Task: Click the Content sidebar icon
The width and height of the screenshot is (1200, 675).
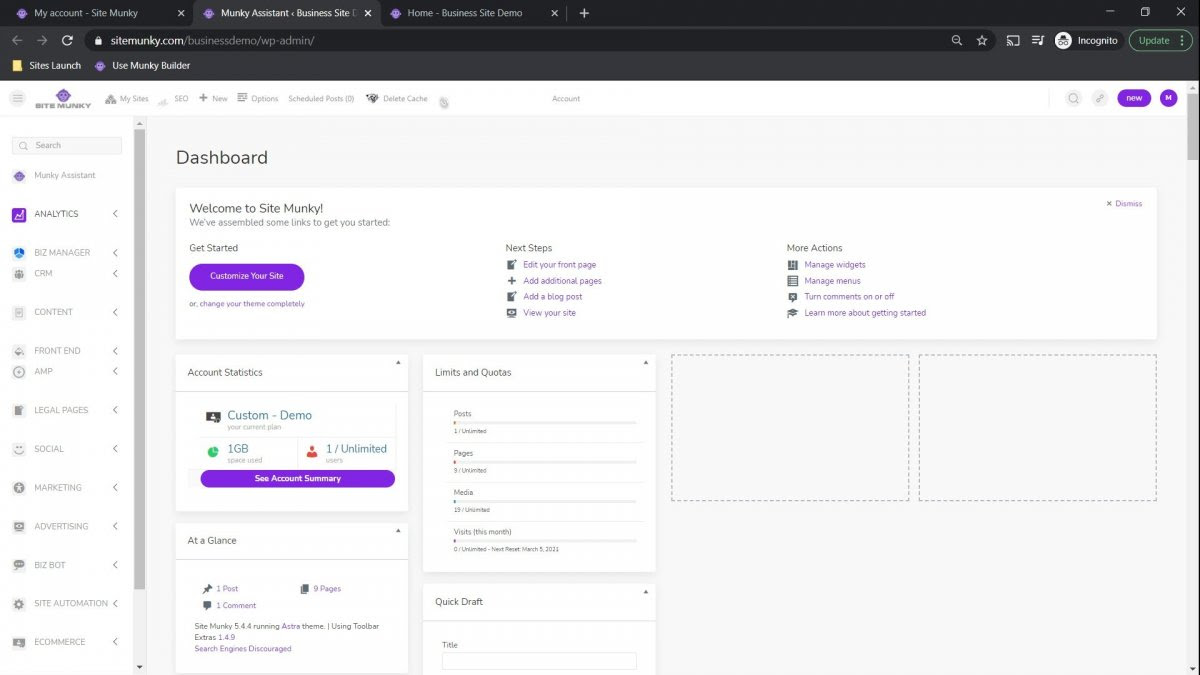Action: 19,312
